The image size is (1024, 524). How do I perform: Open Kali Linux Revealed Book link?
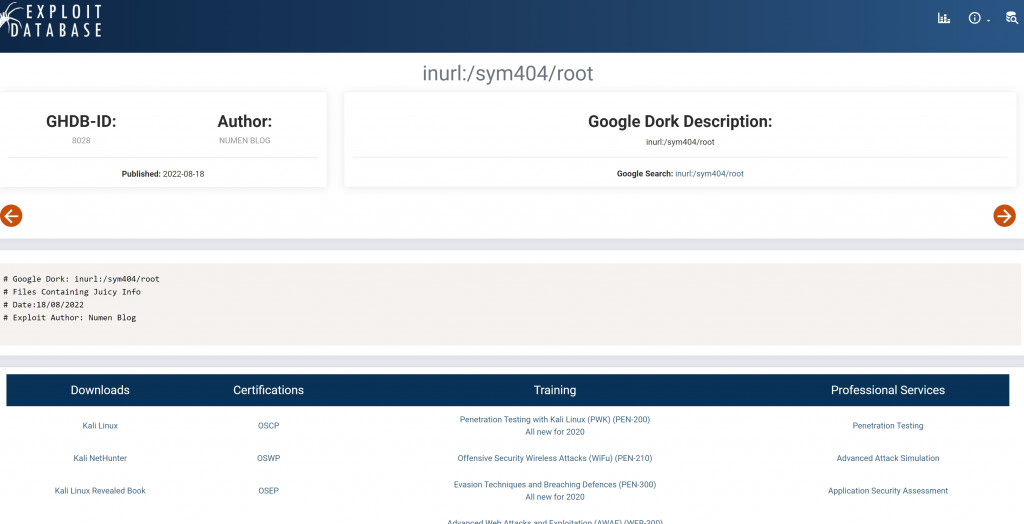pyautogui.click(x=100, y=491)
